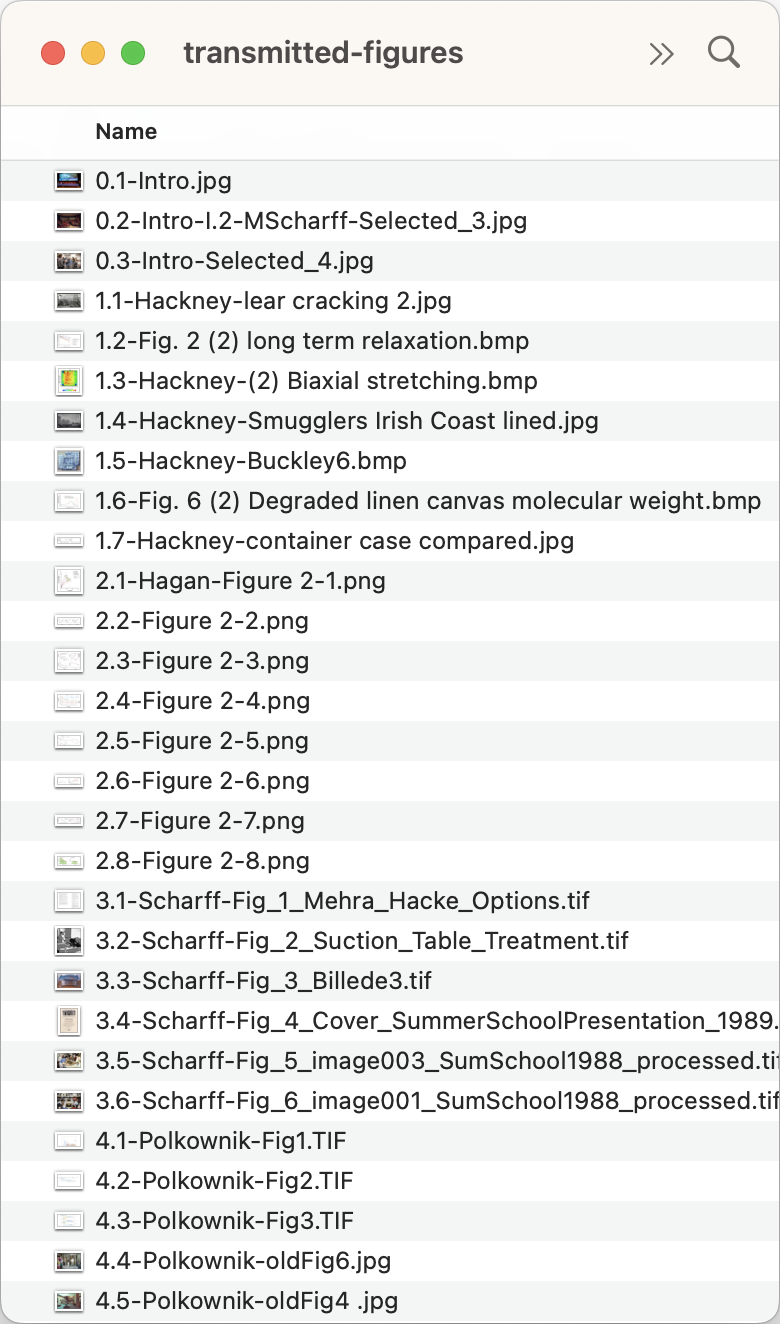Select 1.6-Fig. 6 Degraded linen canvas file
780x1324 pixels.
[428, 501]
